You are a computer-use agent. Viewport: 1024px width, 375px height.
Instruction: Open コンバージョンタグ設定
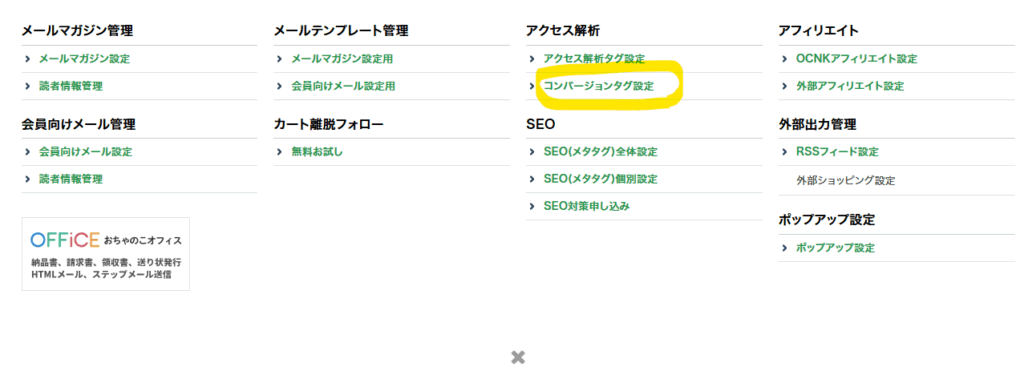(x=598, y=86)
